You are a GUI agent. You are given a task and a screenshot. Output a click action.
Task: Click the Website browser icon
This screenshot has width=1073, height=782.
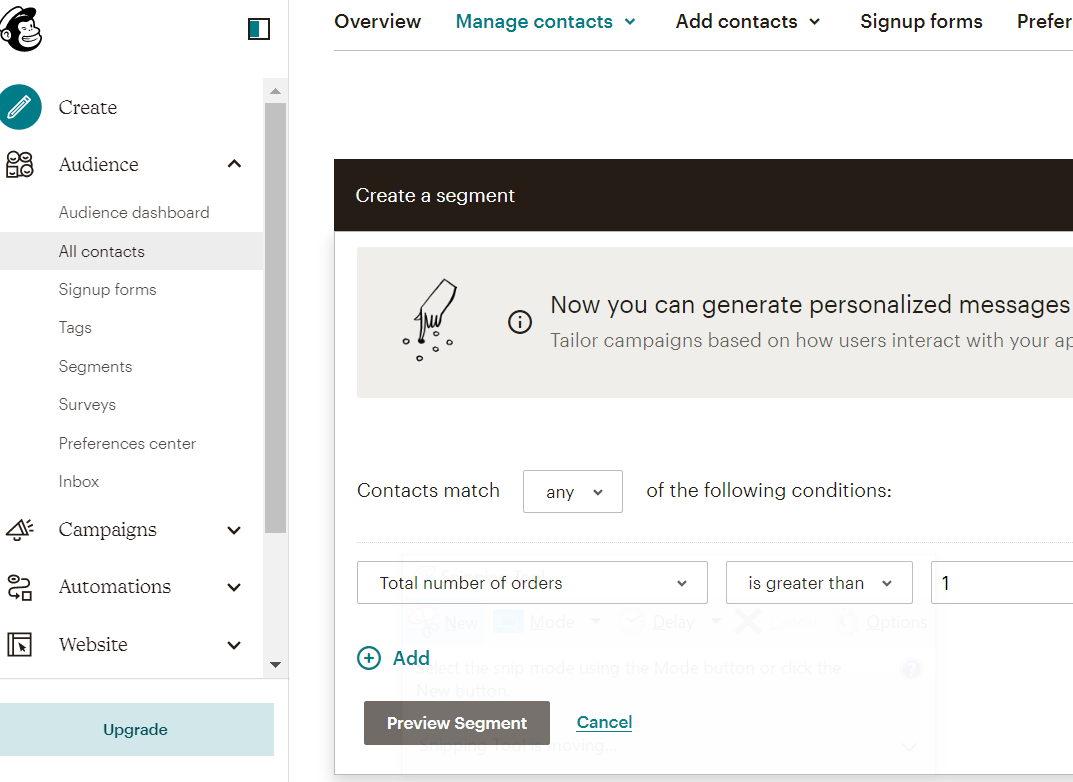coord(20,645)
